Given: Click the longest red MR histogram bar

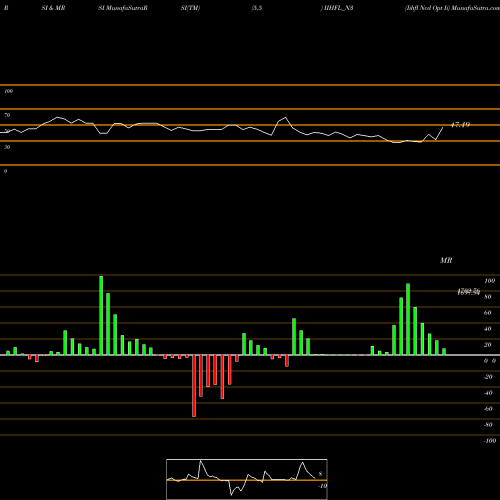Looking at the screenshot, I should pos(194,386).
